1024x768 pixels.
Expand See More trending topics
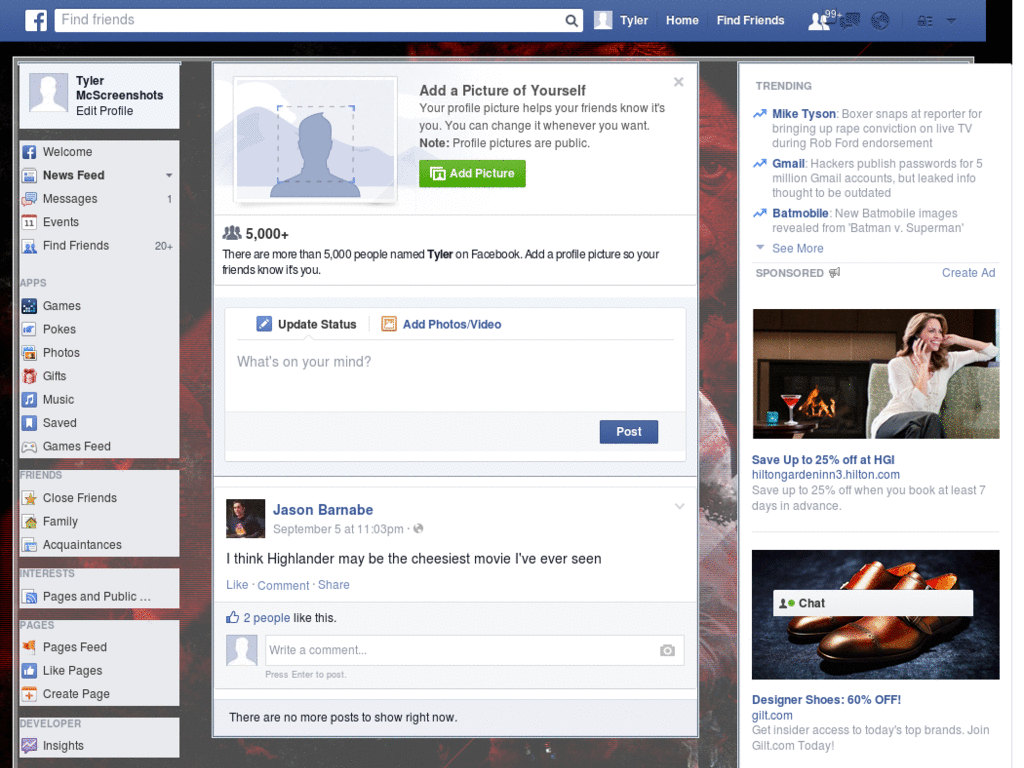pyautogui.click(x=797, y=248)
